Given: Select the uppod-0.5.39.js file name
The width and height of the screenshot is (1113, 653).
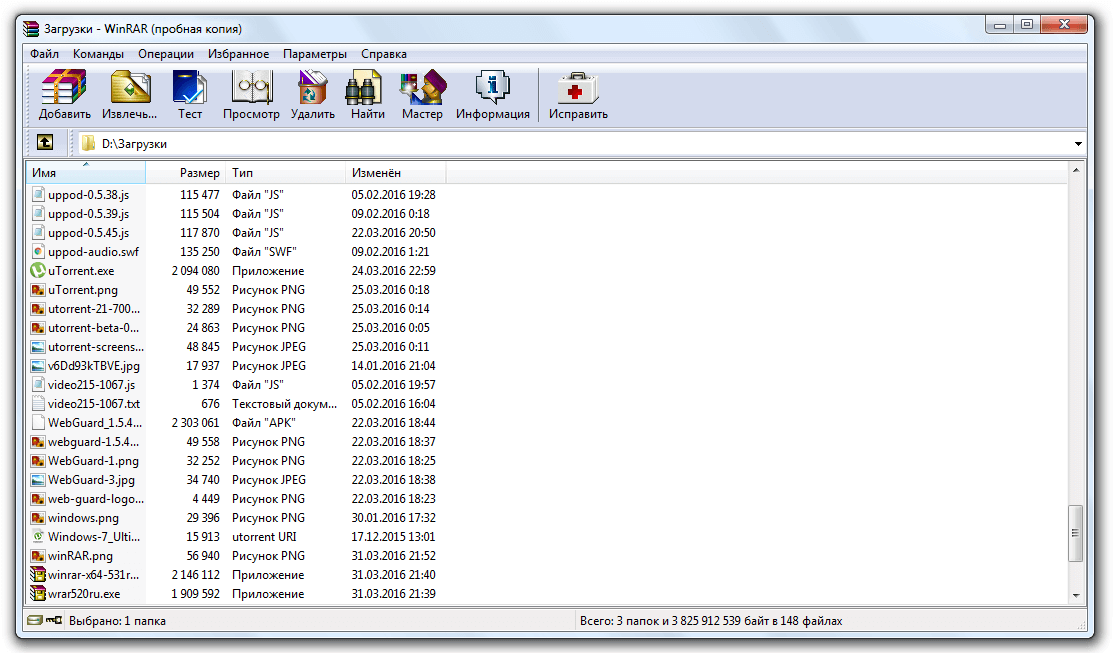Looking at the screenshot, I should [89, 214].
